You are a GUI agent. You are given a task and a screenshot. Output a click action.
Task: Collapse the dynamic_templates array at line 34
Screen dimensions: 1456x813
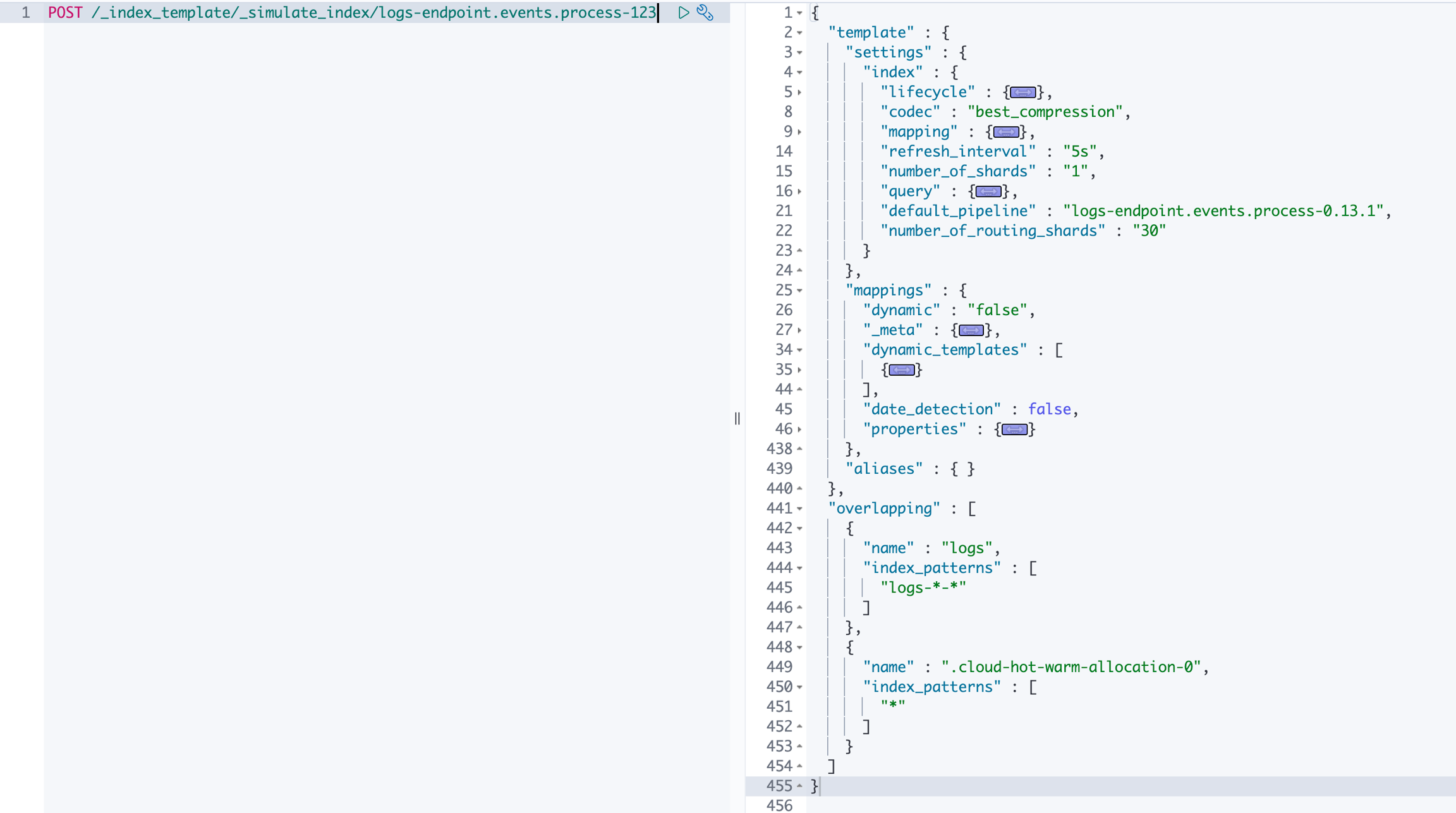pos(800,350)
